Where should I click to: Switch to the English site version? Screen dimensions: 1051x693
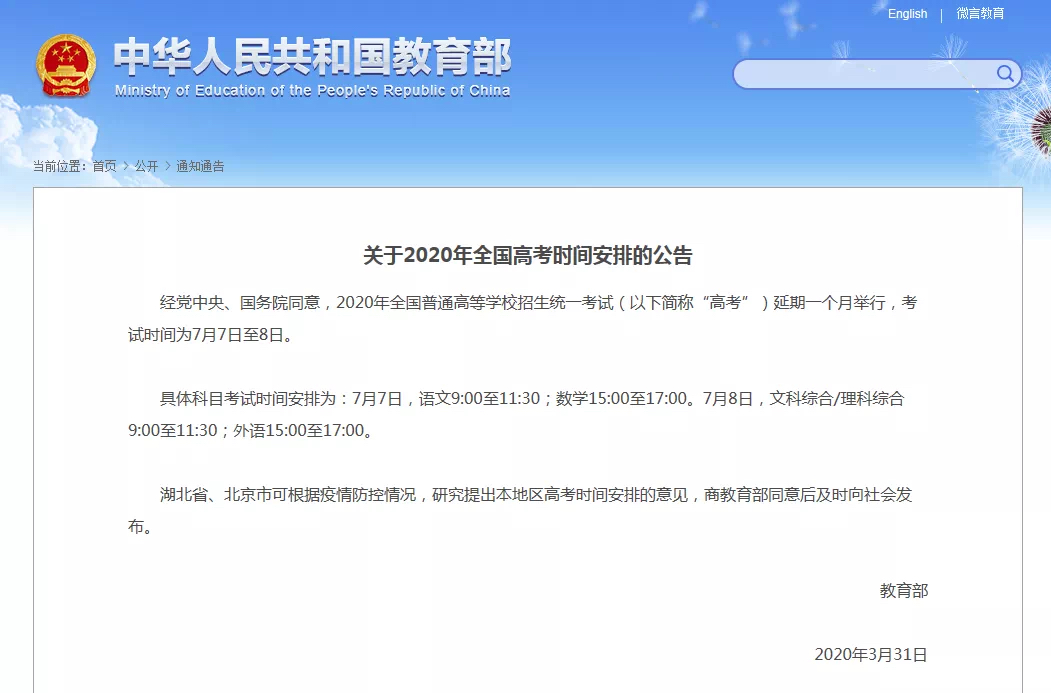(907, 14)
